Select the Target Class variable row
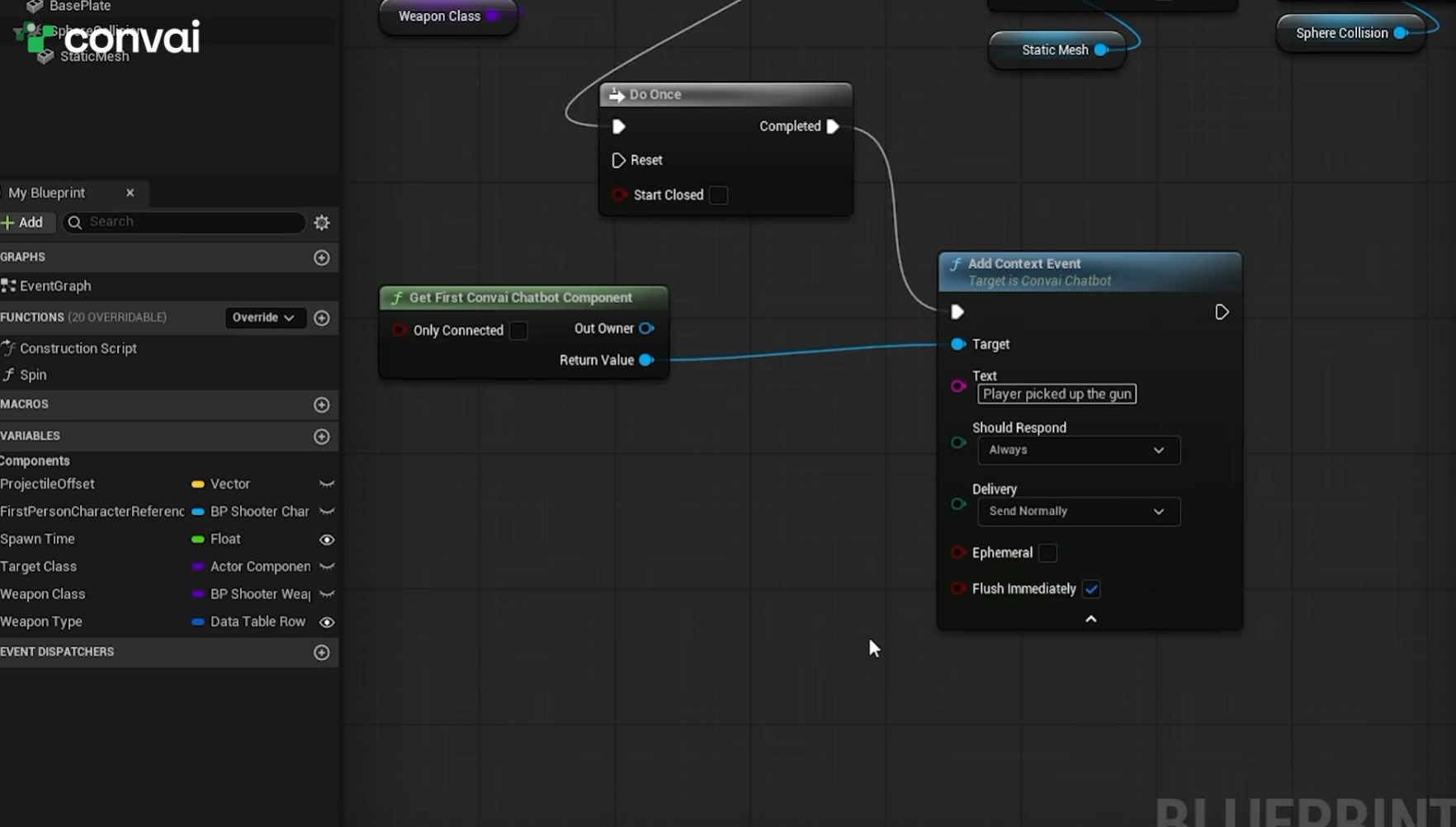Screen dimensions: 1456x827 tap(169, 567)
